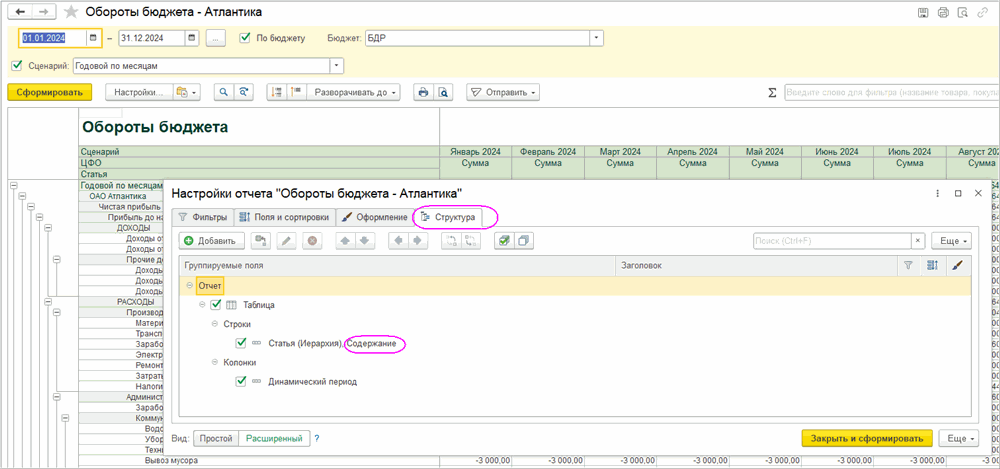Click the delete icon in structure toolbar

312,240
